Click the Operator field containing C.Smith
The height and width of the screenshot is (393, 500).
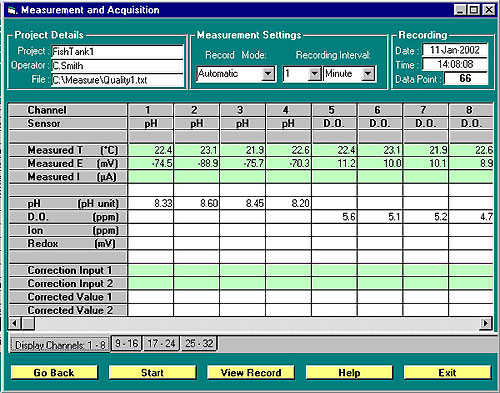117,66
